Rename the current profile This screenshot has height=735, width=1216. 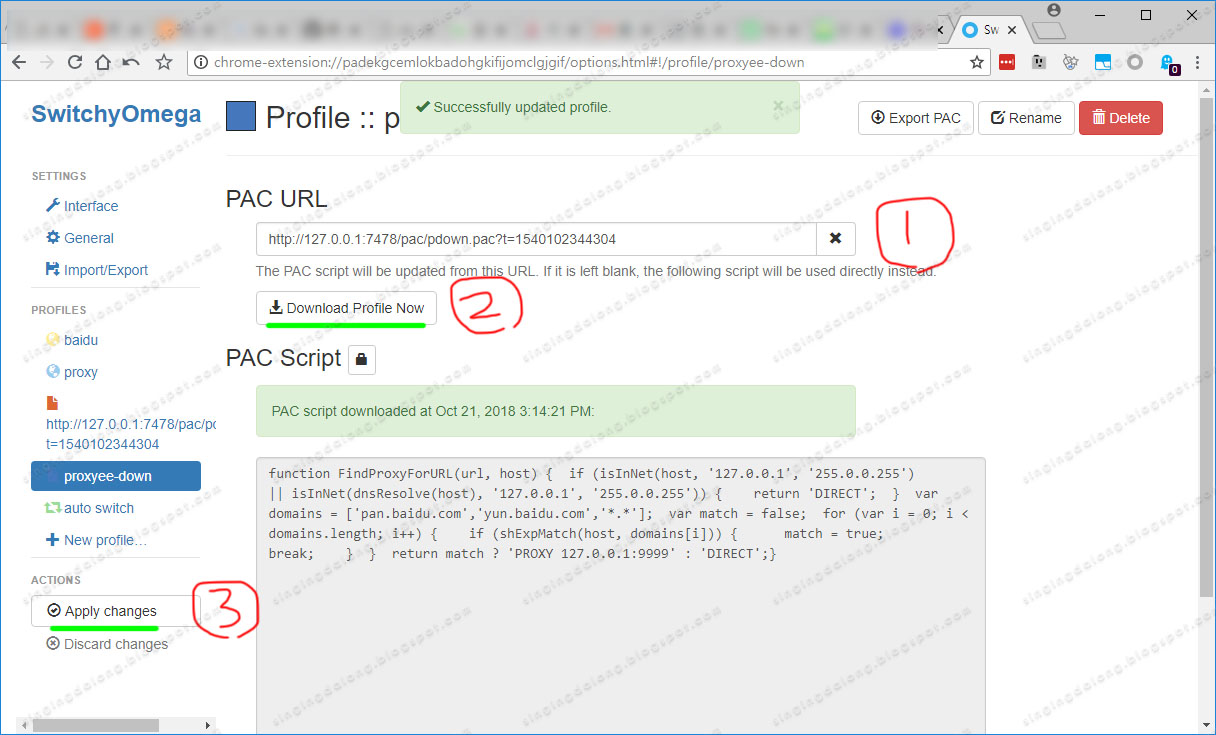(x=1026, y=118)
